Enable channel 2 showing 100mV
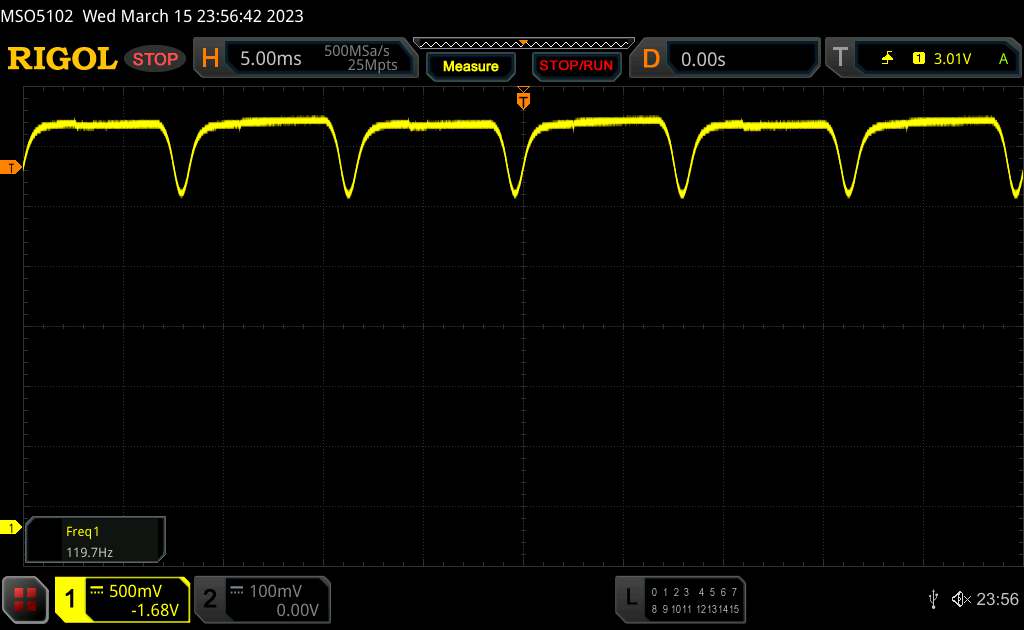Viewport: 1024px width, 630px height. [263, 600]
